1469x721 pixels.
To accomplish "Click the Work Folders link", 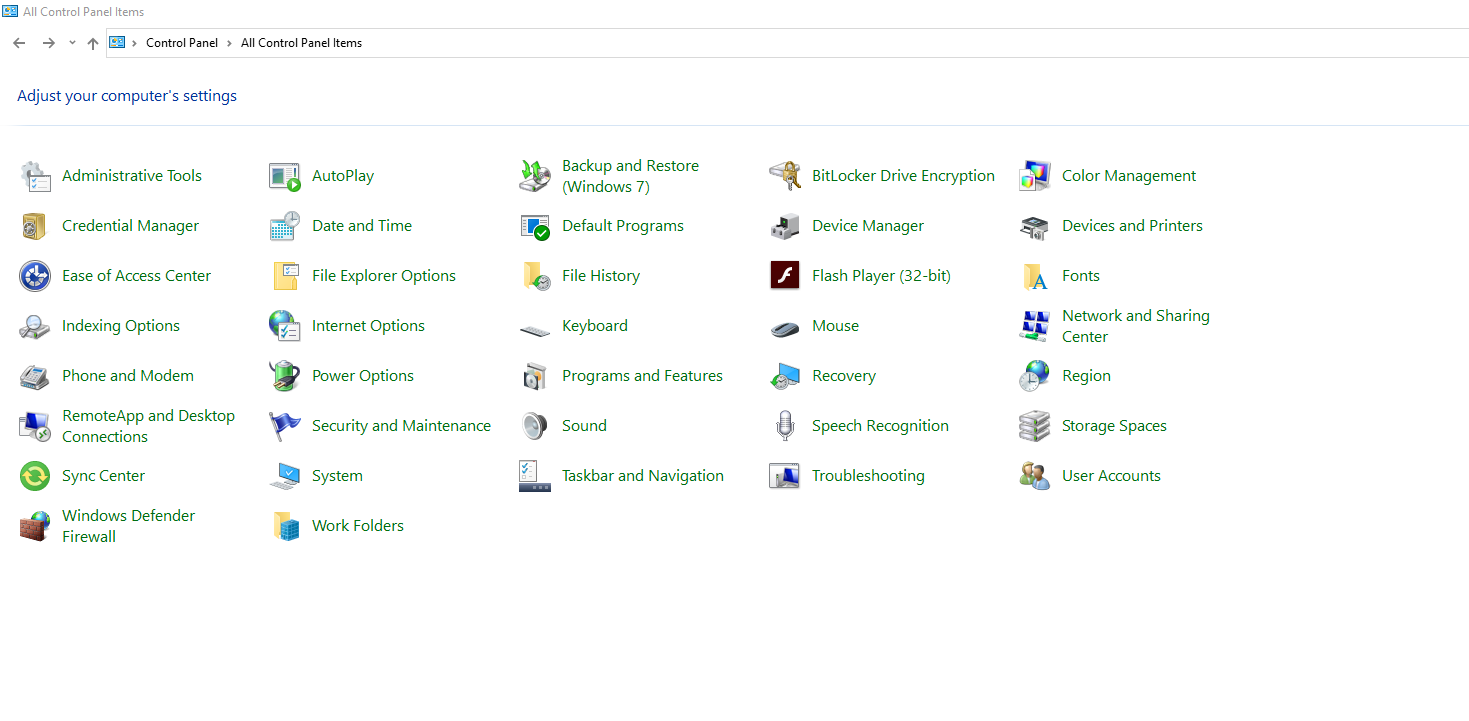I will tap(358, 526).
